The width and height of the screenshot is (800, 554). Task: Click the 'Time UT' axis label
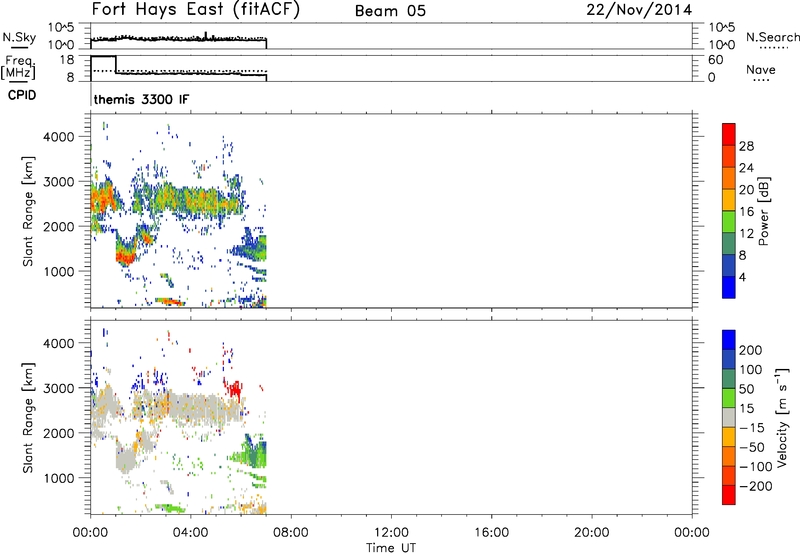[x=391, y=548]
